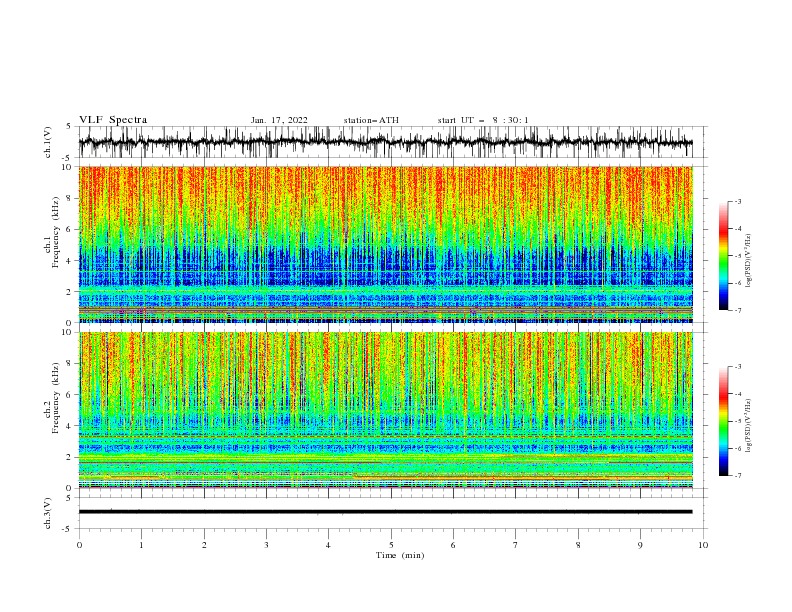
Task: Click time axis tick label '5'
Action: [x=391, y=545]
